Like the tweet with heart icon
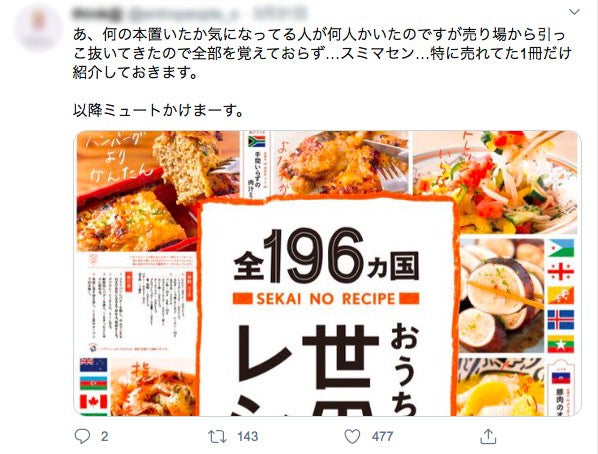Screen dimensions: 598x454 [x=352, y=436]
